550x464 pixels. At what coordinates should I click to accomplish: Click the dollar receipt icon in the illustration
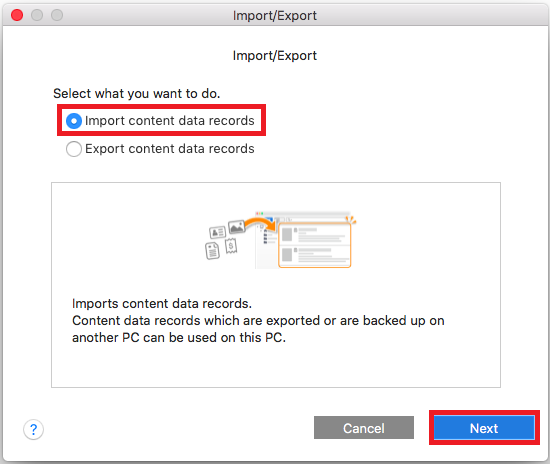point(231,246)
